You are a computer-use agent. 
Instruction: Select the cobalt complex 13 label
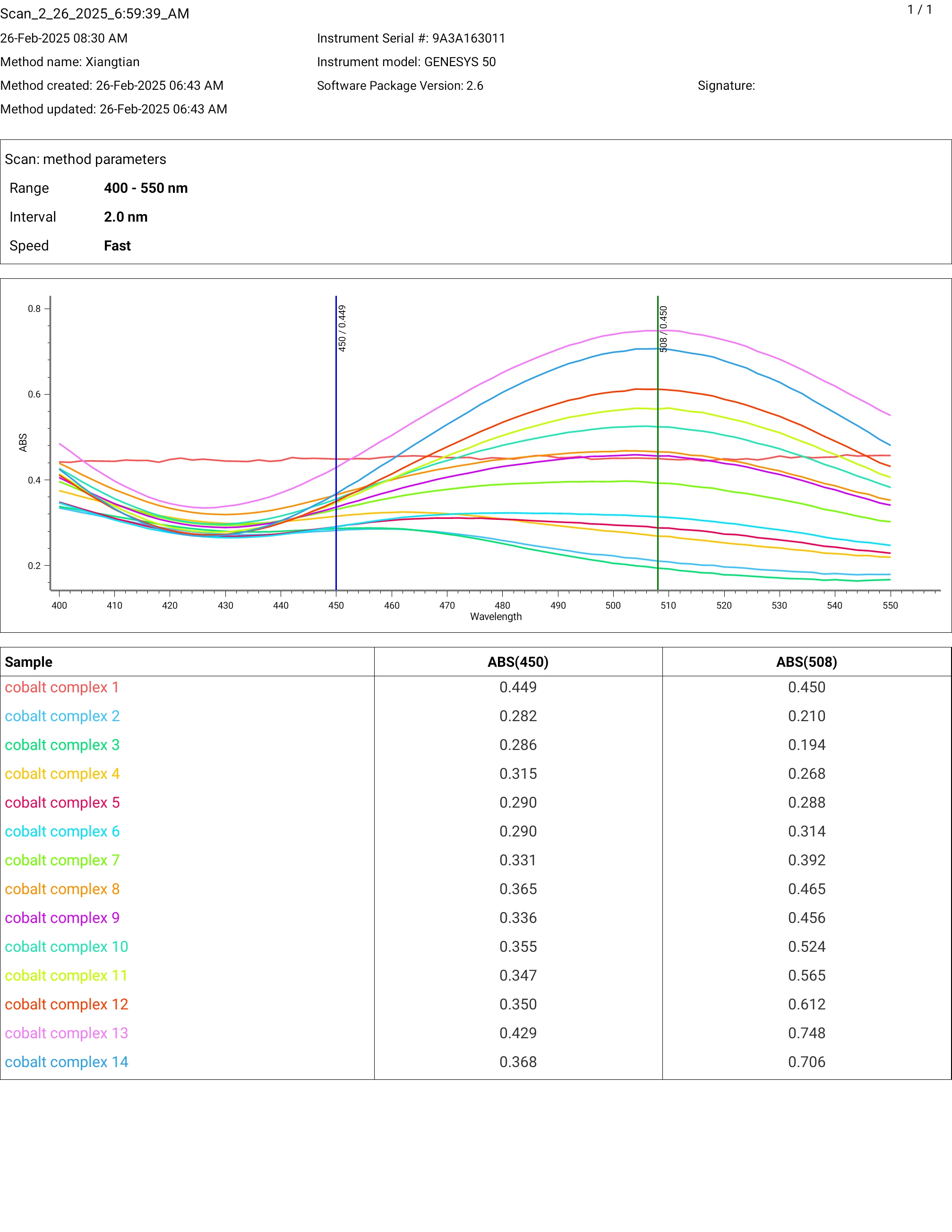tap(67, 1033)
